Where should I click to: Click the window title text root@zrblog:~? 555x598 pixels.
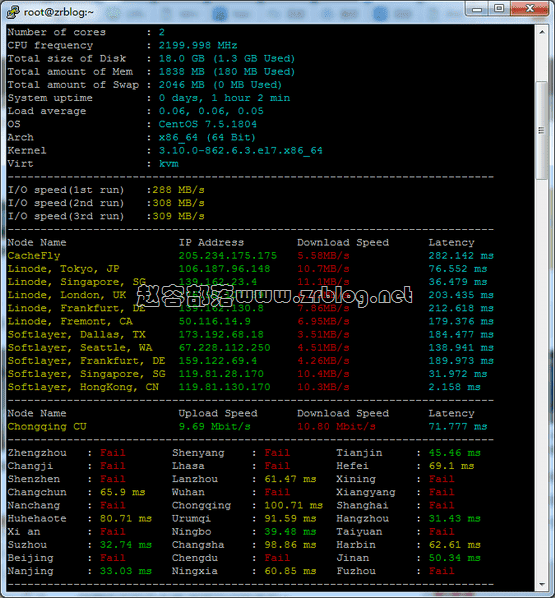(x=59, y=12)
